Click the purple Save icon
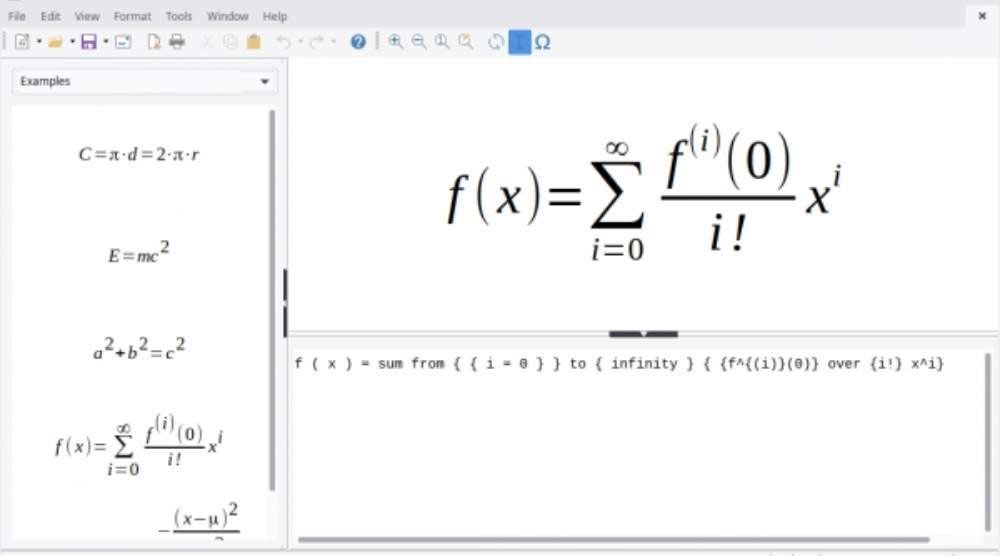This screenshot has width=1000, height=556. click(89, 42)
